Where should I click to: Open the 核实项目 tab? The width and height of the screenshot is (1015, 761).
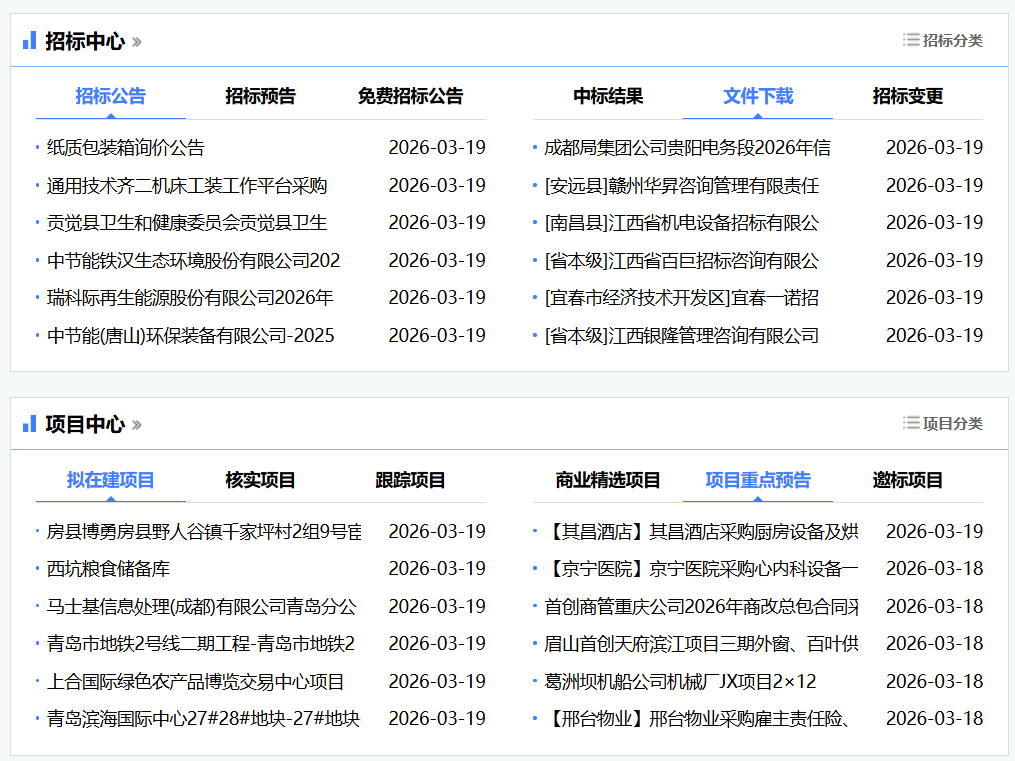260,480
